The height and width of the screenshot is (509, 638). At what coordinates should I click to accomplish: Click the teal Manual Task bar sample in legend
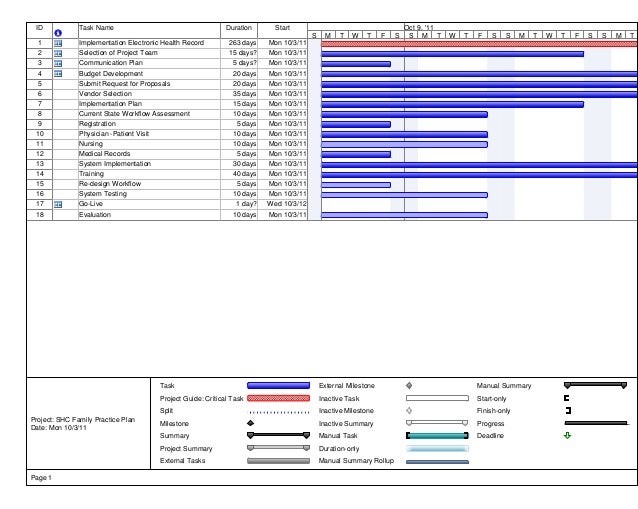pyautogui.click(x=437, y=436)
